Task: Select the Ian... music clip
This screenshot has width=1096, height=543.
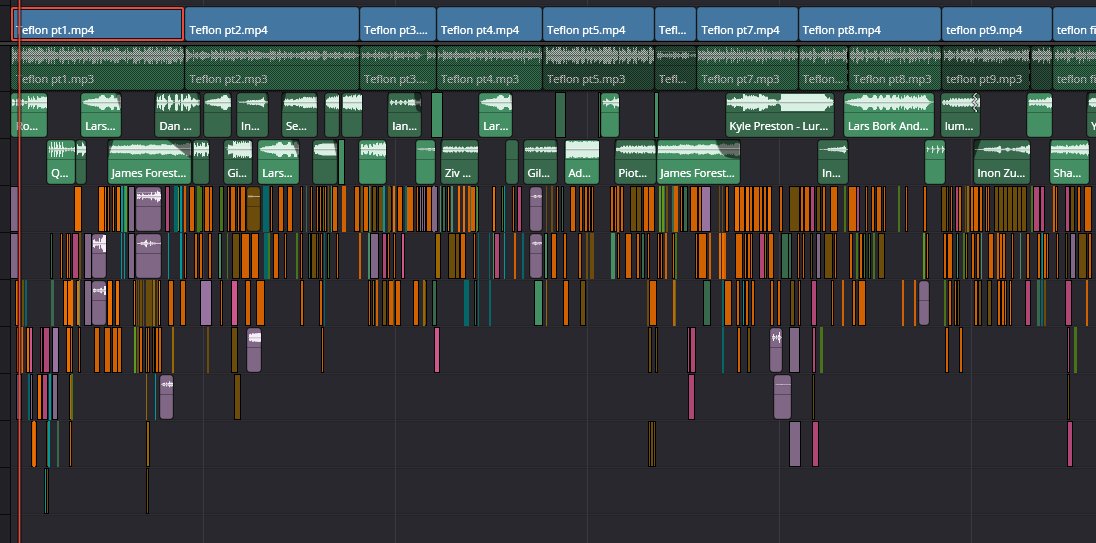Action: click(404, 115)
